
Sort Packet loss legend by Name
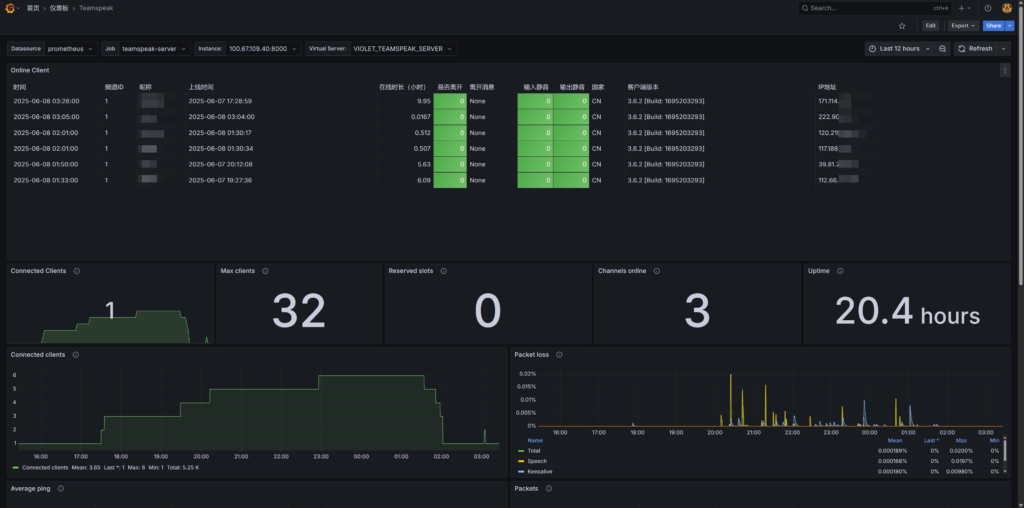(535, 441)
